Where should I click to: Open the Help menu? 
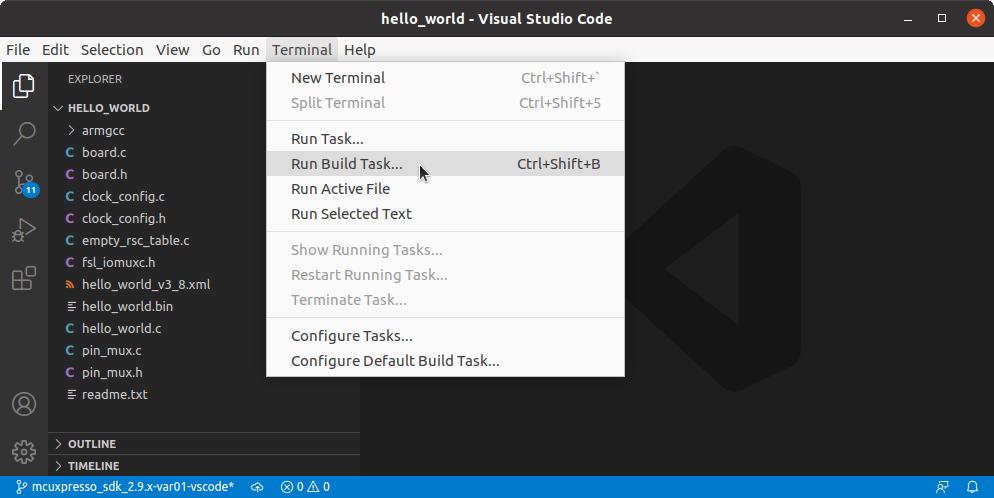tap(359, 50)
